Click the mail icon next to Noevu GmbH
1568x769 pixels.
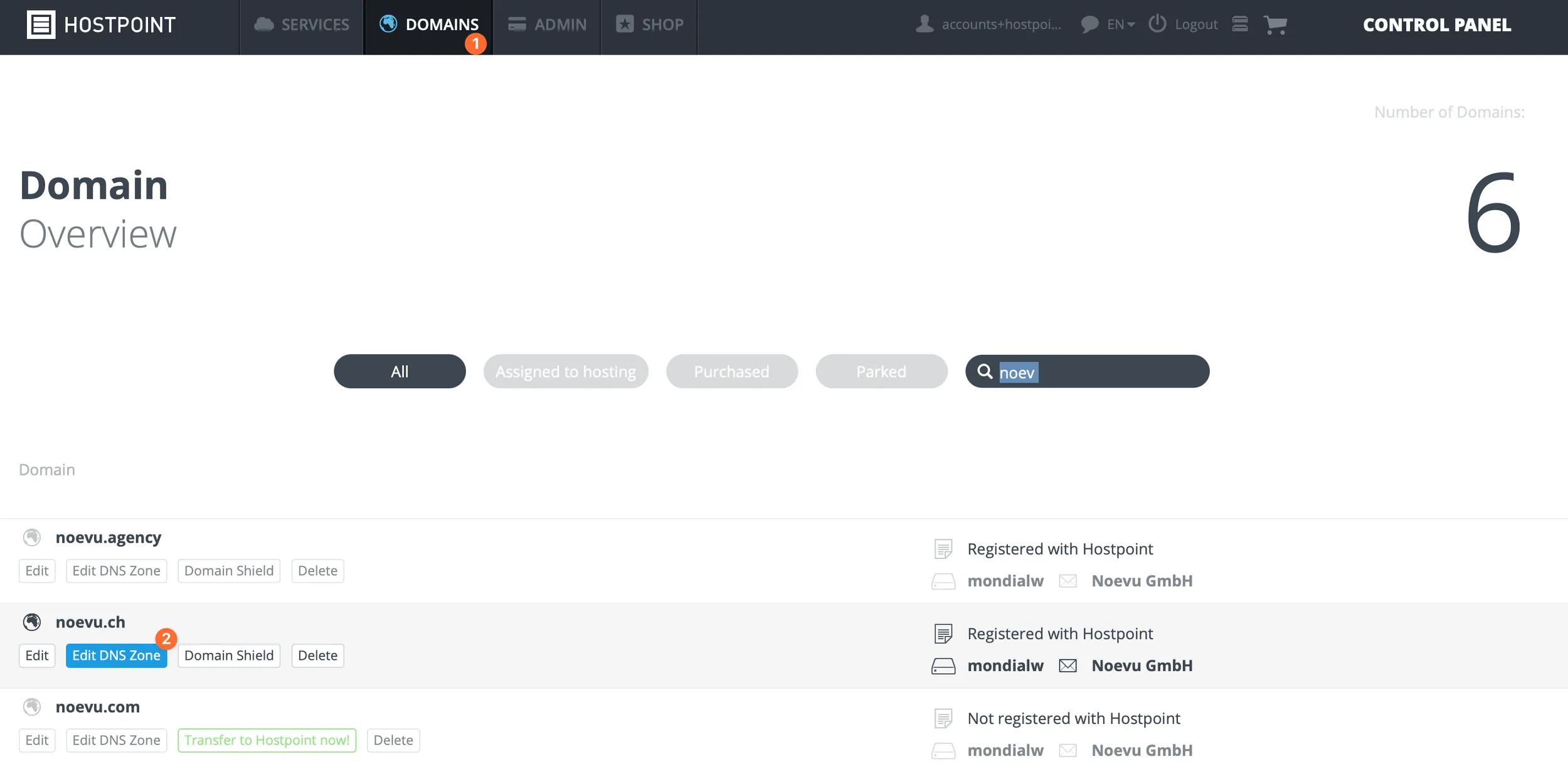coord(1068,666)
